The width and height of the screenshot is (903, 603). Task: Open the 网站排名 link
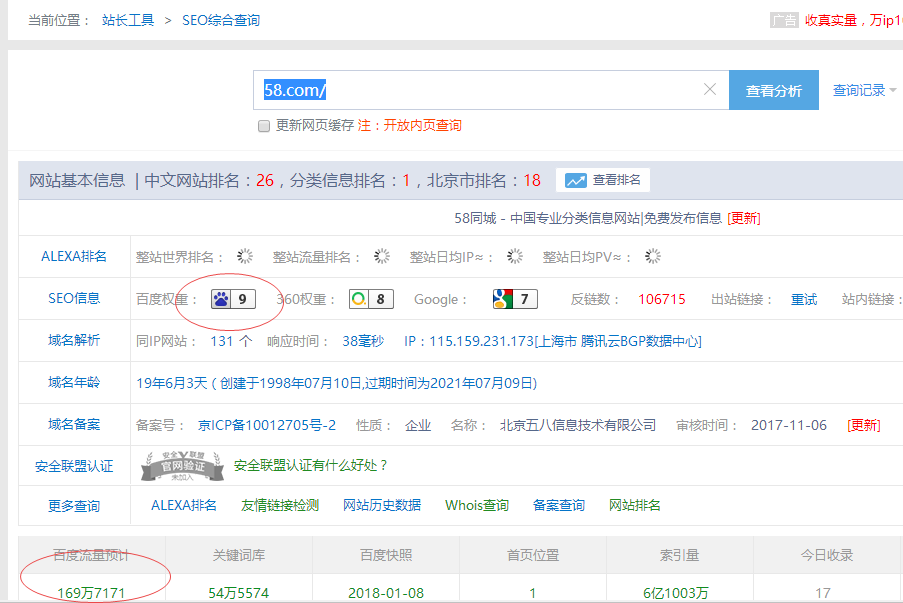[635, 505]
